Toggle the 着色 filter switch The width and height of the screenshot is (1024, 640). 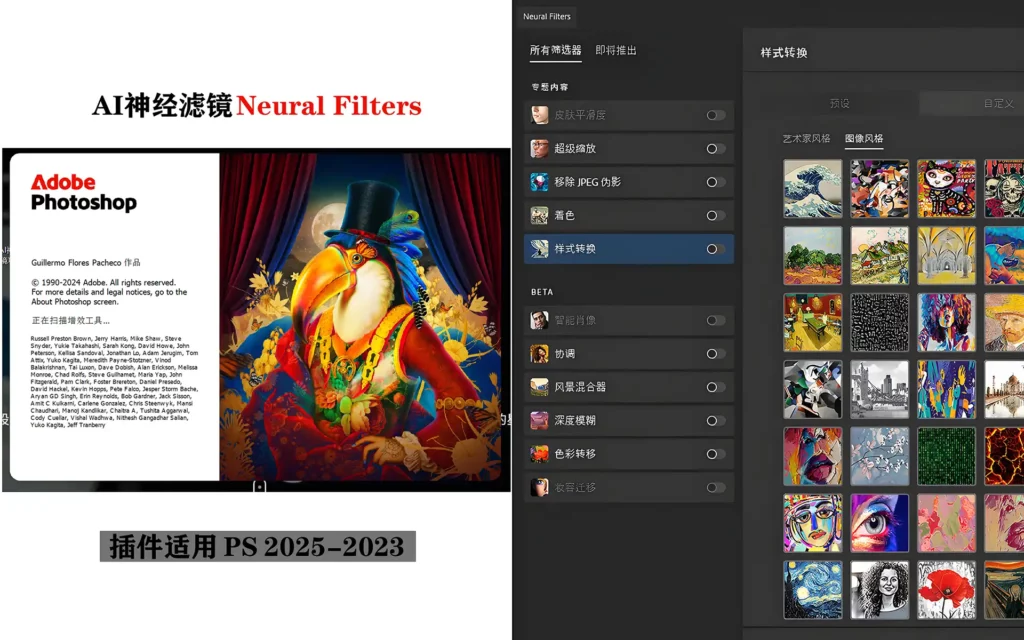[x=716, y=216]
